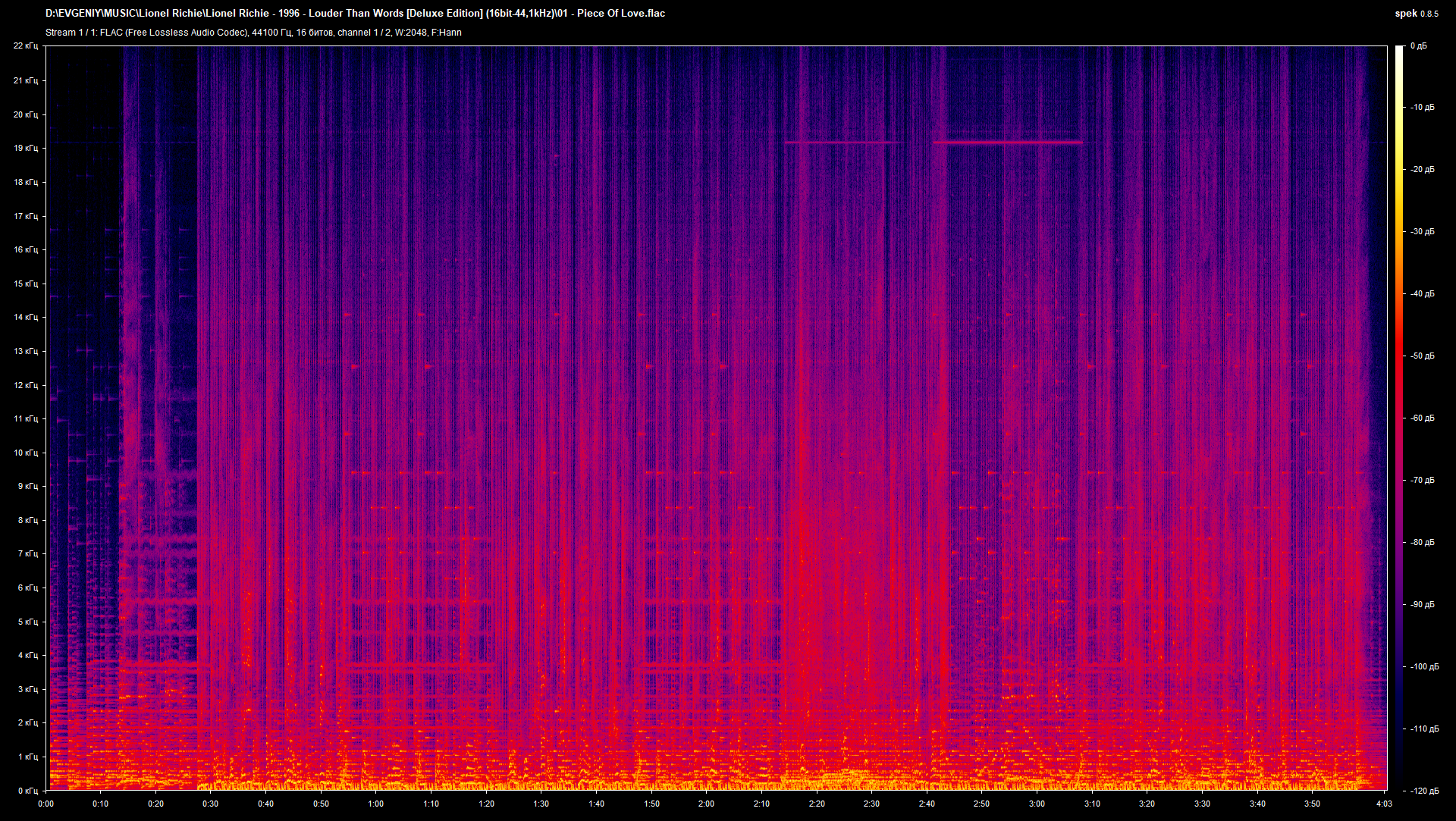Click the -60 дБ level scale label
The height and width of the screenshot is (821, 1456).
coord(1423,418)
